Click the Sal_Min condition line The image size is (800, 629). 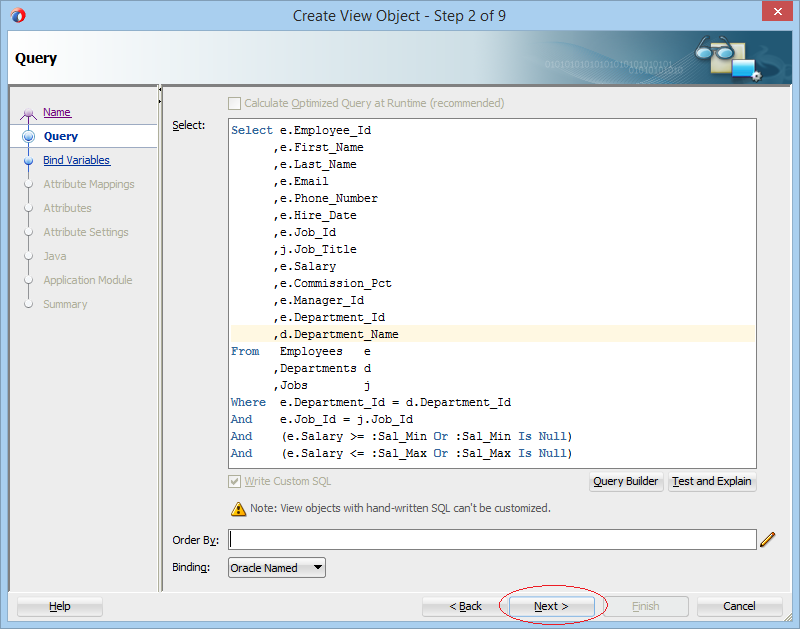coord(402,436)
